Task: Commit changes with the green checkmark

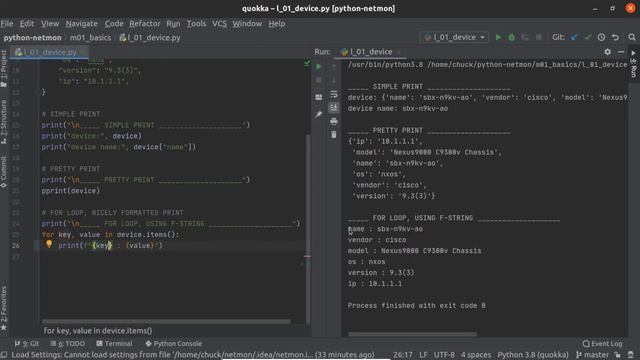Action: point(588,37)
